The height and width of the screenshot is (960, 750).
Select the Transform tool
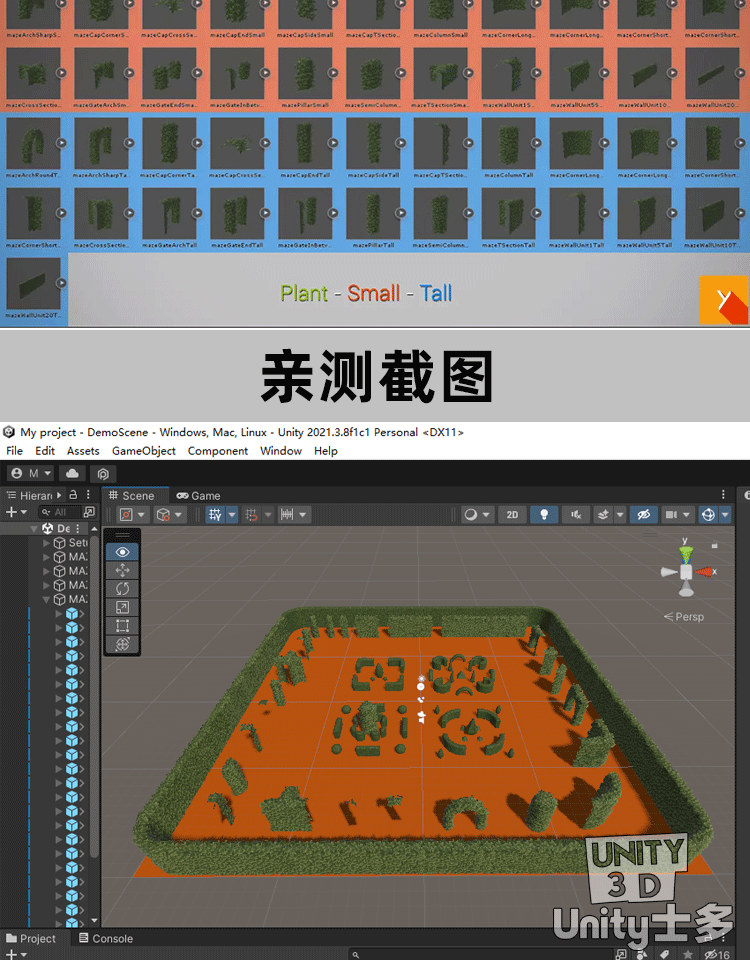122,645
